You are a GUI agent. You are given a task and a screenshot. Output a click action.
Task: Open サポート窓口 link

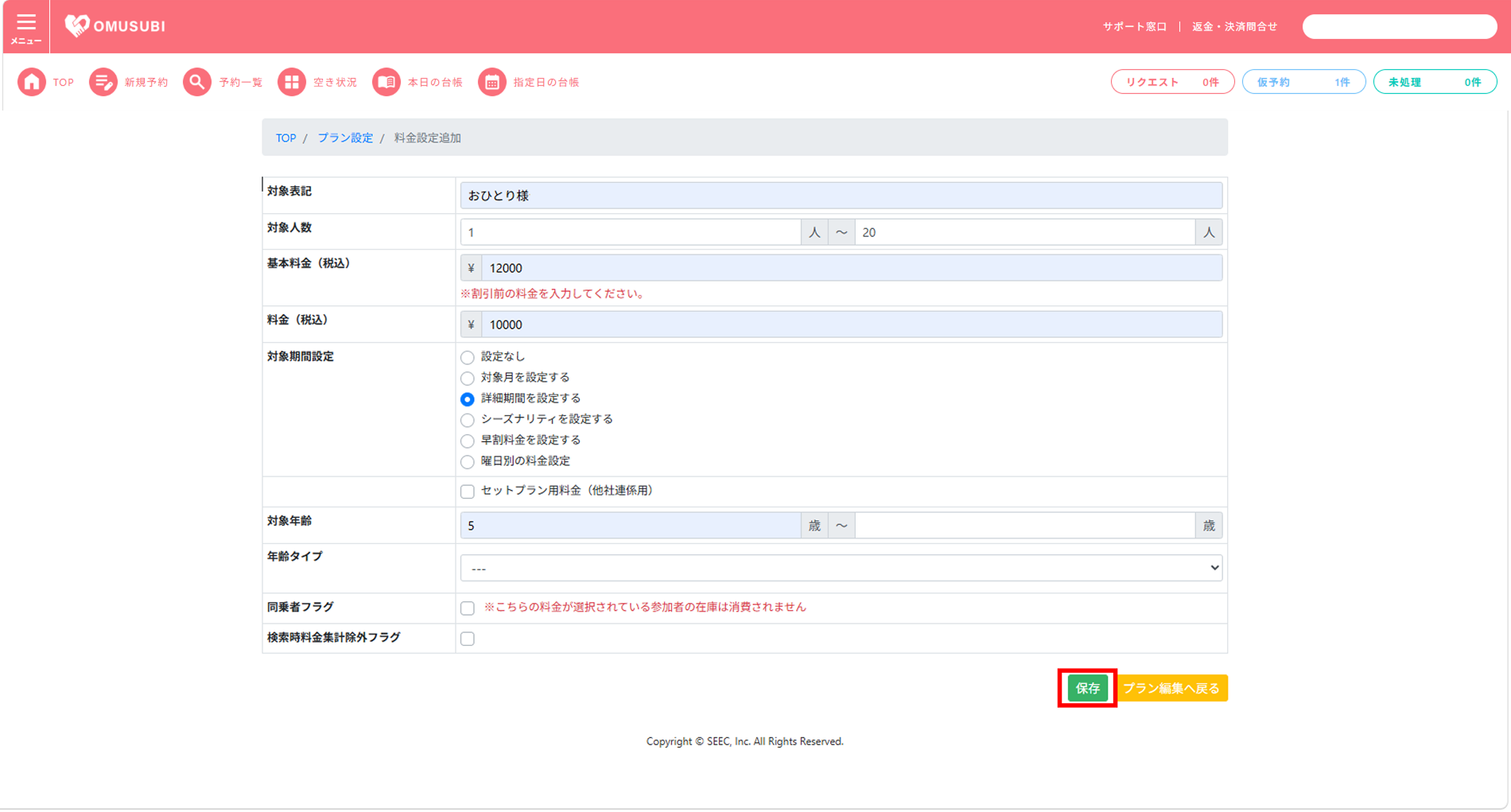(1134, 26)
